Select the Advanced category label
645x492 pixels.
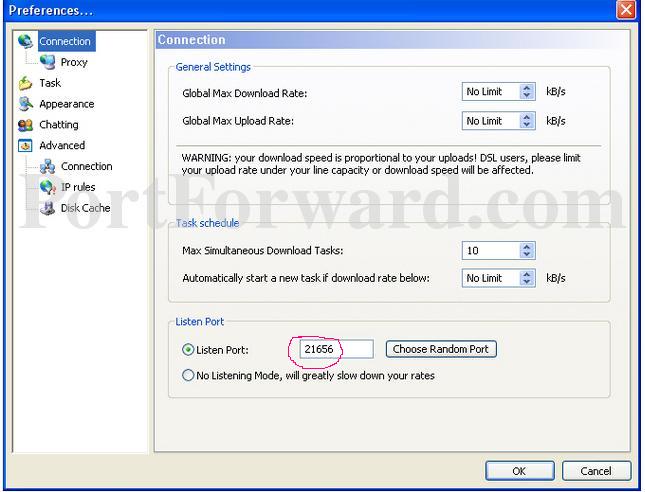coord(62,146)
